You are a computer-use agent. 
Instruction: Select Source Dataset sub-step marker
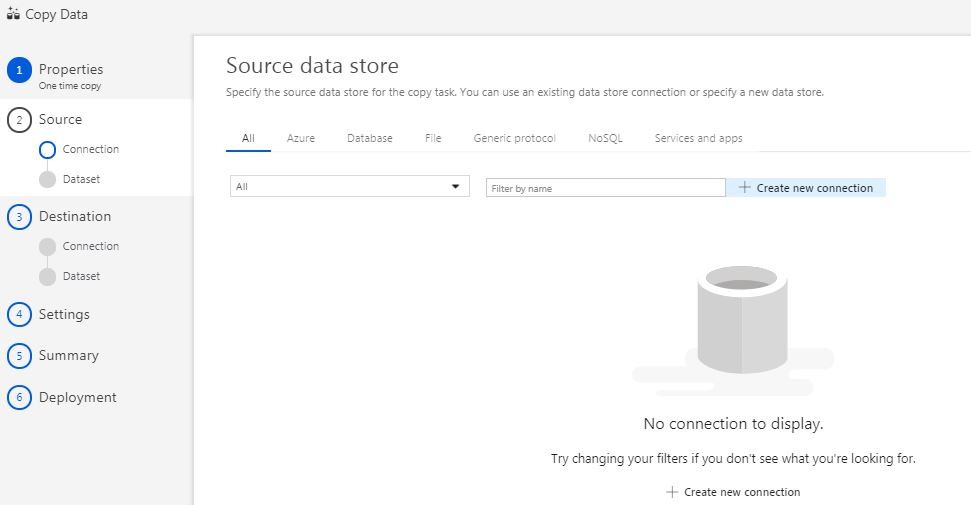tap(47, 180)
